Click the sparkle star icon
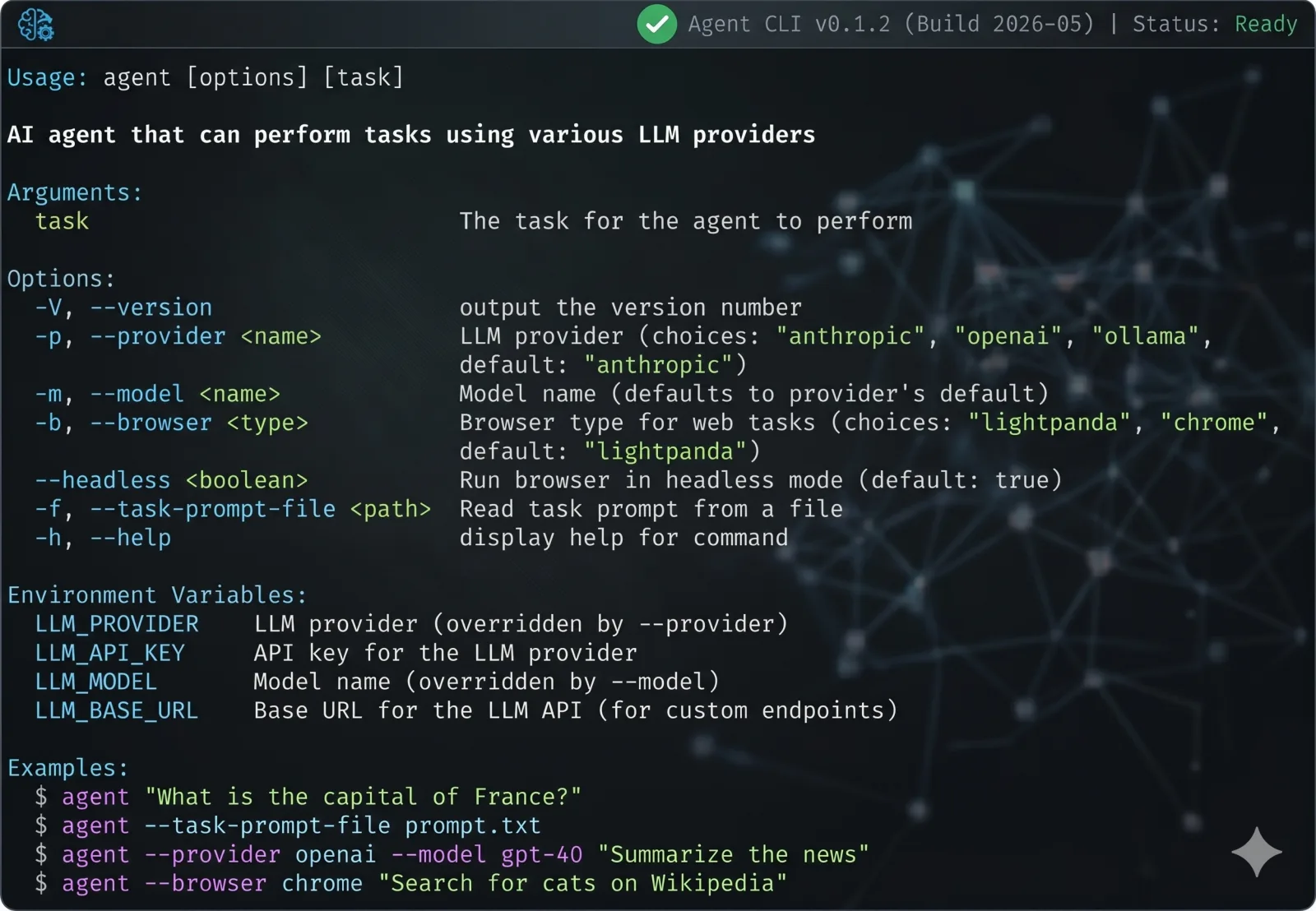The image size is (1316, 911). (1256, 851)
